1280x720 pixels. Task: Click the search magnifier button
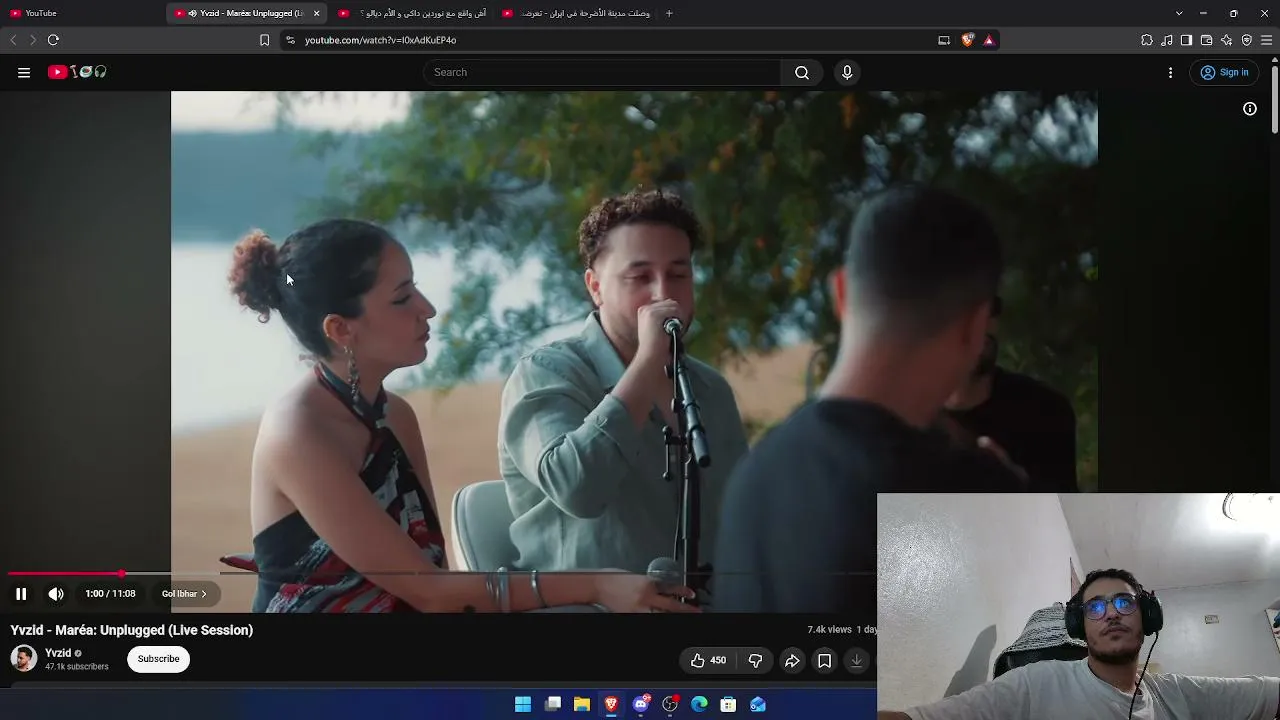[x=802, y=72]
